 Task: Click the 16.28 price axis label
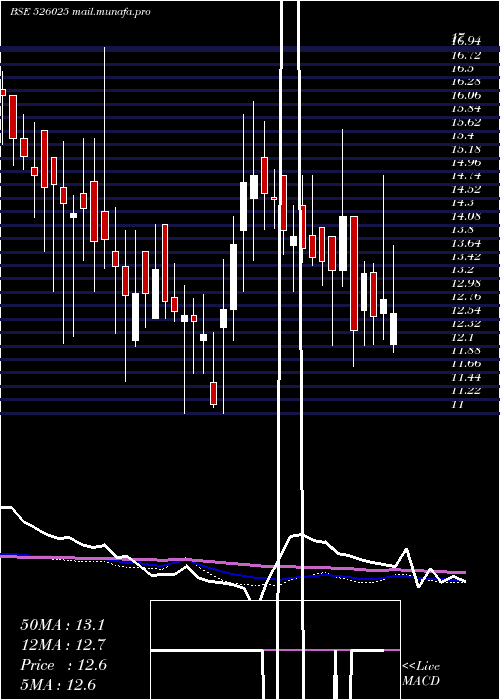pos(466,82)
